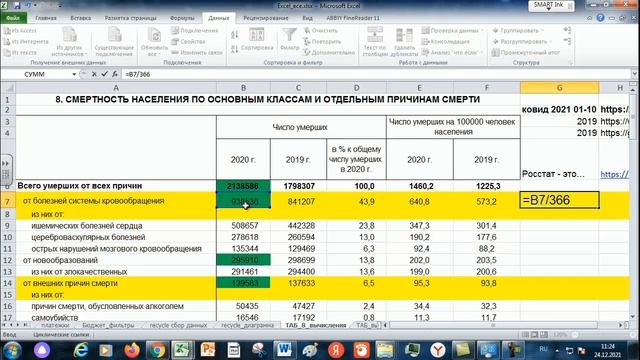This screenshot has height=360, width=640.
Task: Open Advanced filter (Дополнительно)
Action: (x=329, y=53)
